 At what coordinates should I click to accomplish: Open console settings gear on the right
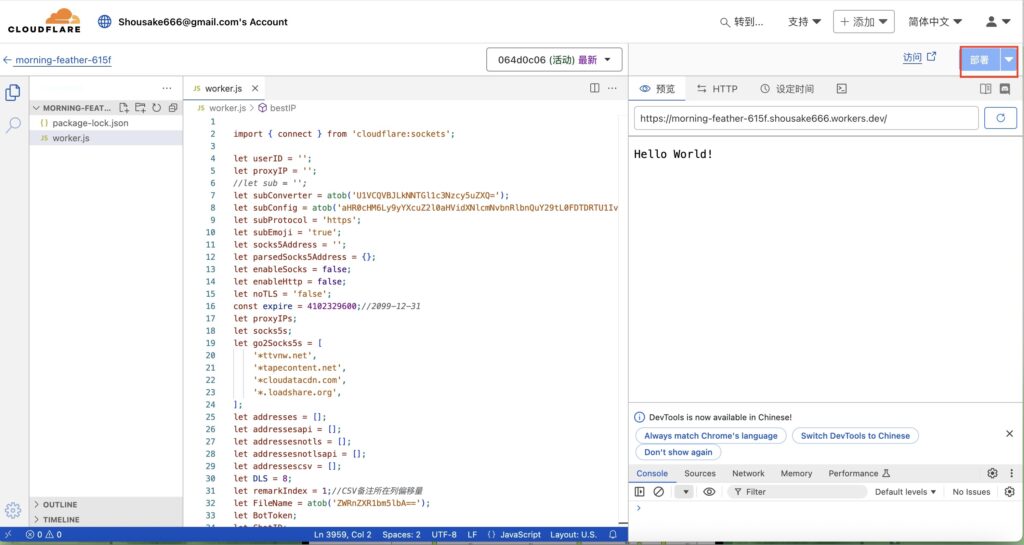pyautogui.click(x=1009, y=491)
